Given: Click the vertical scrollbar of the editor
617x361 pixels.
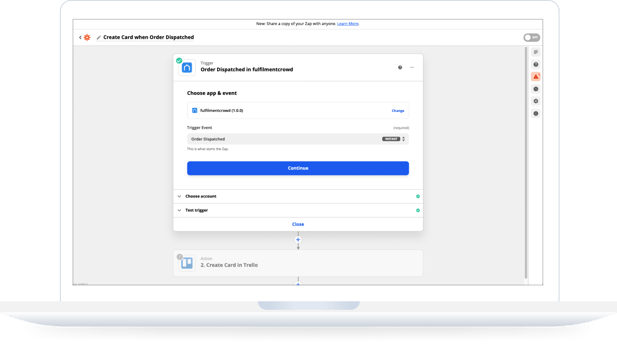Looking at the screenshot, I should pos(526,163).
